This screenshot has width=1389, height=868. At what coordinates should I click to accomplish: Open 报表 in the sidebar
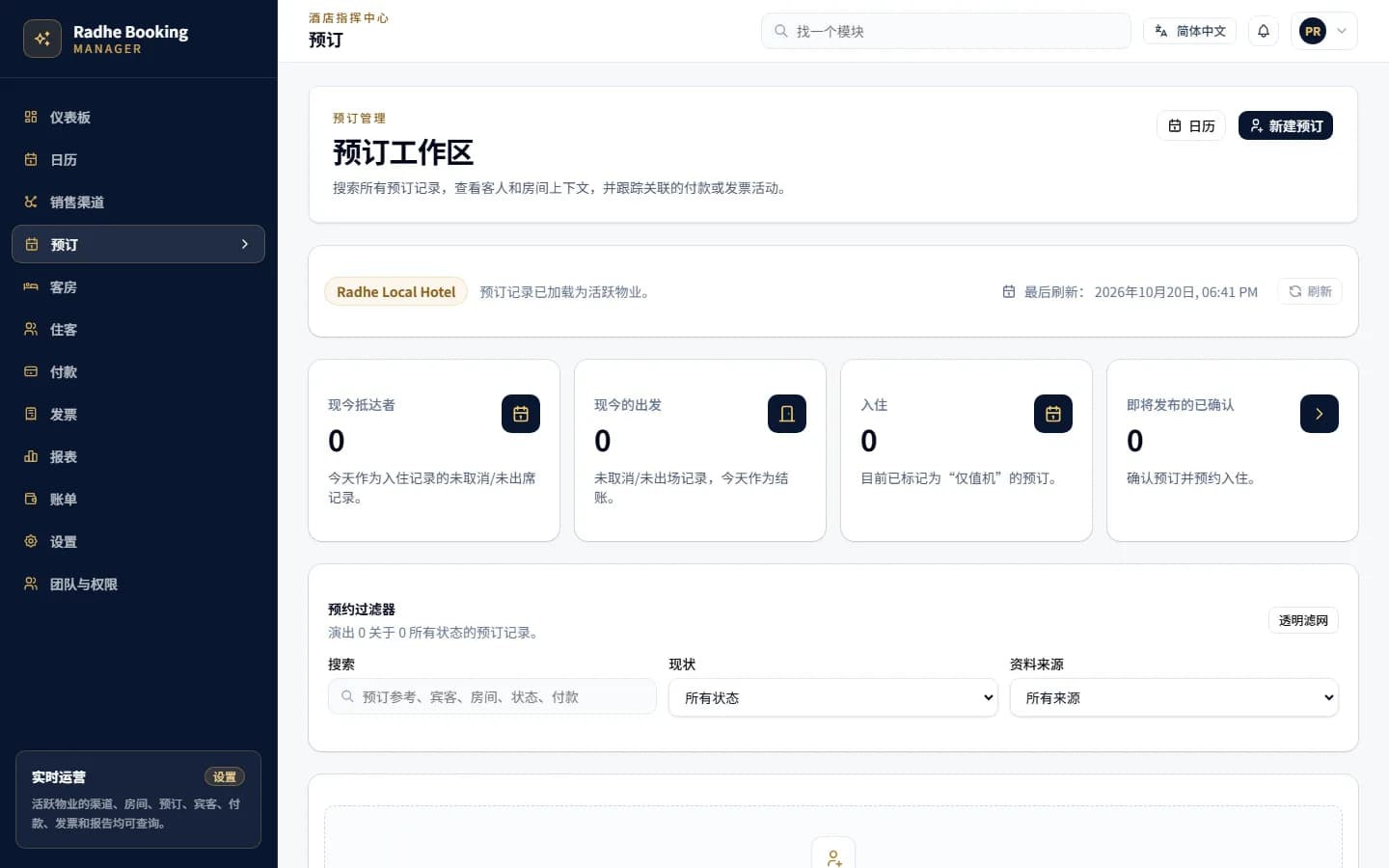[x=138, y=457]
